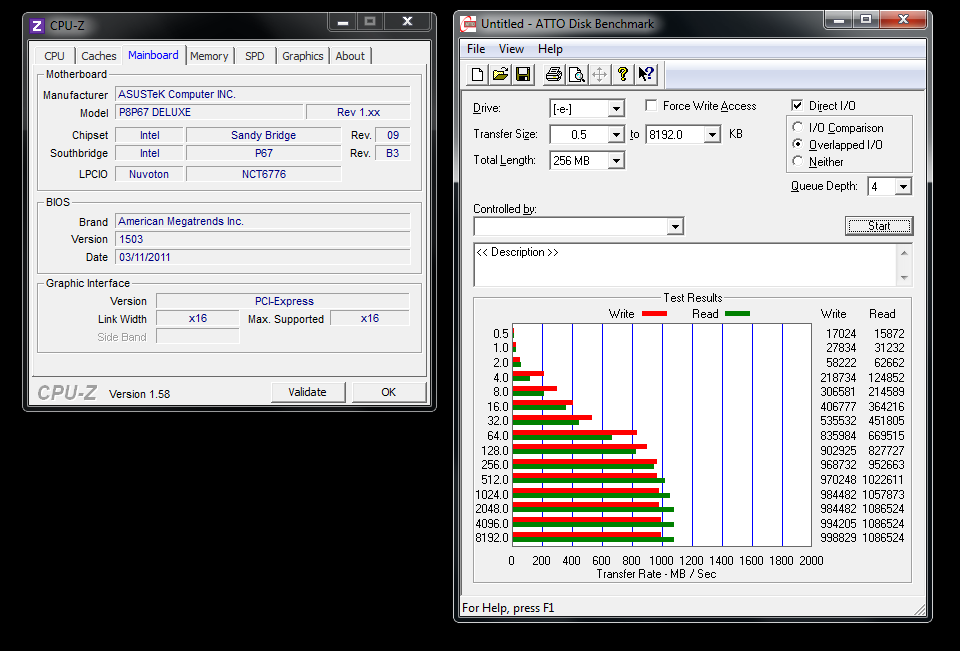Viewport: 960px width, 651px height.
Task: Click the Manufacturer field ASUSTeK Computer INC.
Action: pos(263,94)
